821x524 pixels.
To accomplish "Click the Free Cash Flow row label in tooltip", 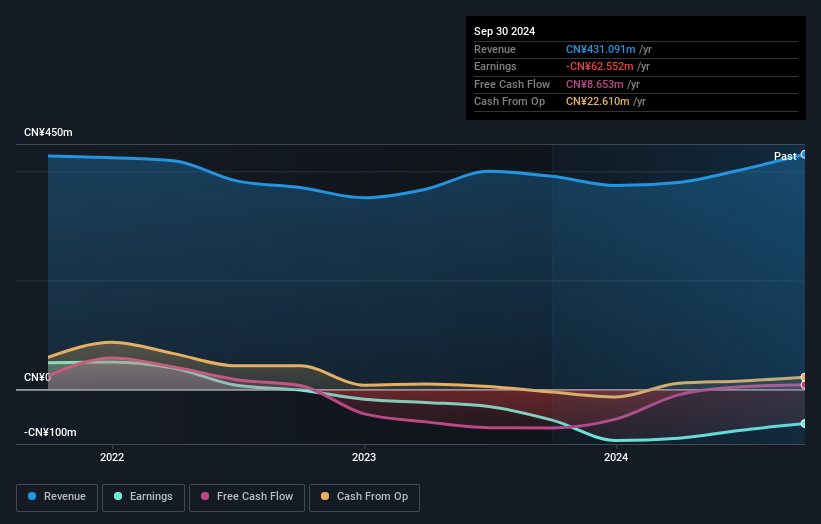I will (x=512, y=84).
